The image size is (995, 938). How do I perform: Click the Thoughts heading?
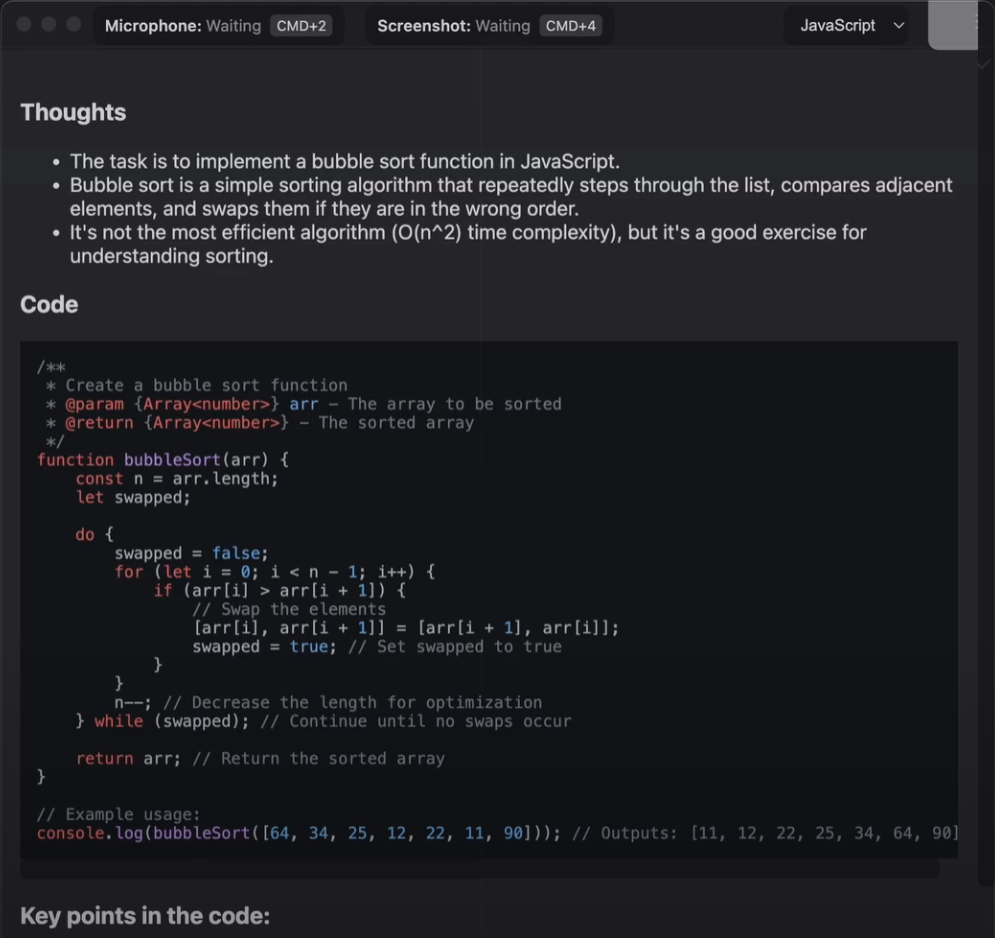[x=73, y=112]
